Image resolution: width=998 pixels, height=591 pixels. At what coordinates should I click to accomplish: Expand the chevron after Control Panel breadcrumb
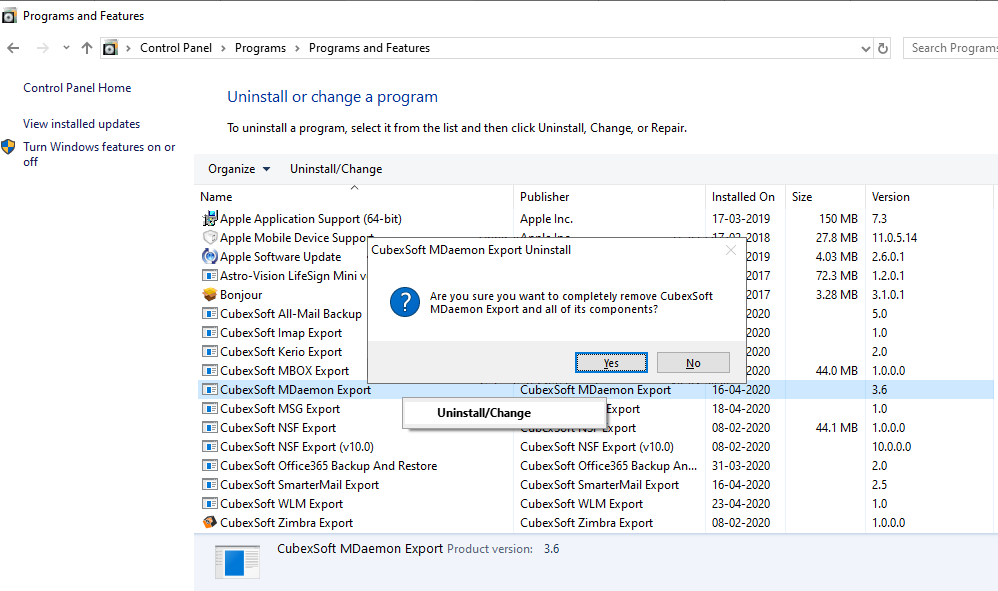(x=223, y=48)
